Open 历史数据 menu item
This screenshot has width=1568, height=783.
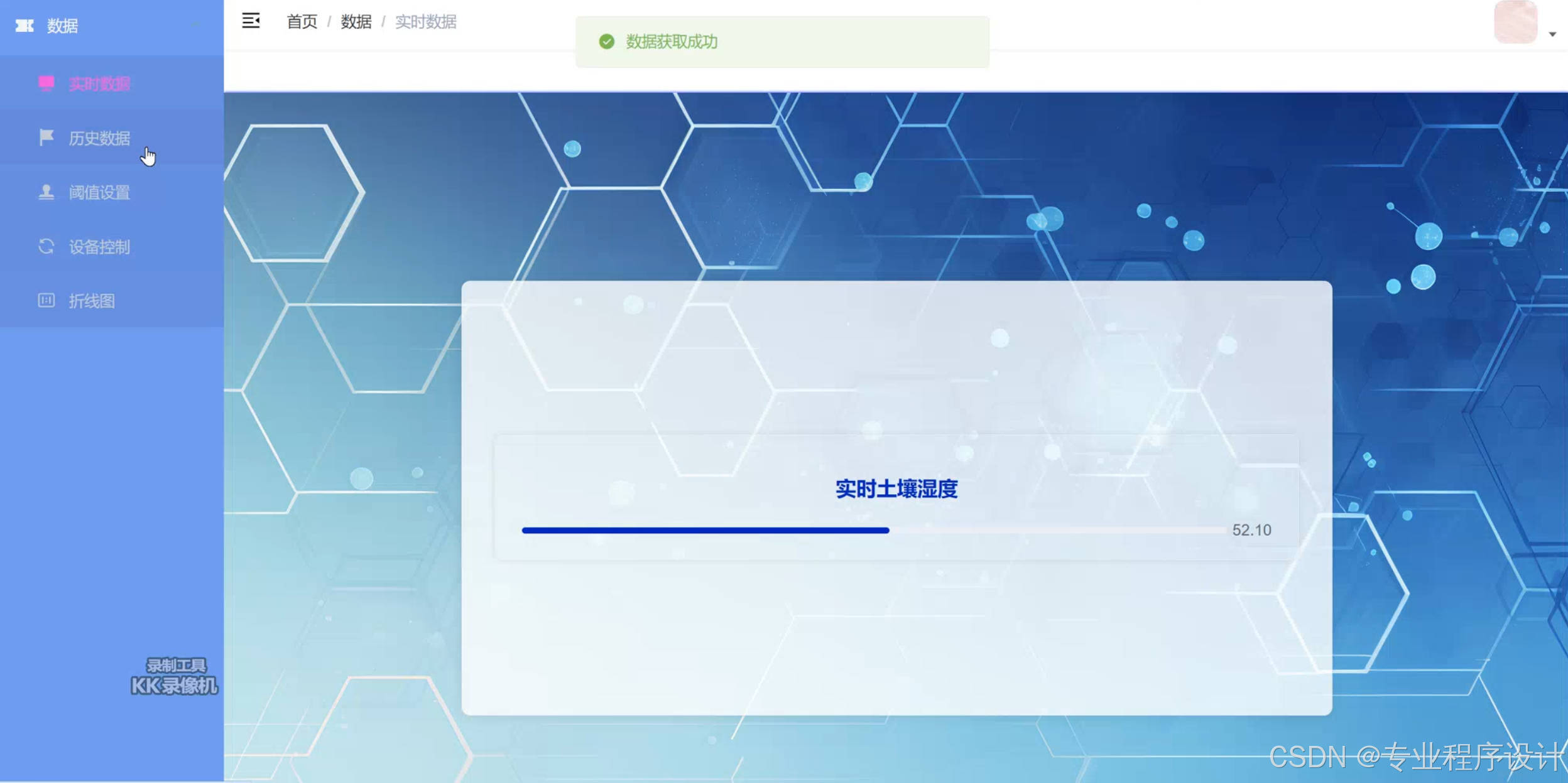click(x=99, y=138)
